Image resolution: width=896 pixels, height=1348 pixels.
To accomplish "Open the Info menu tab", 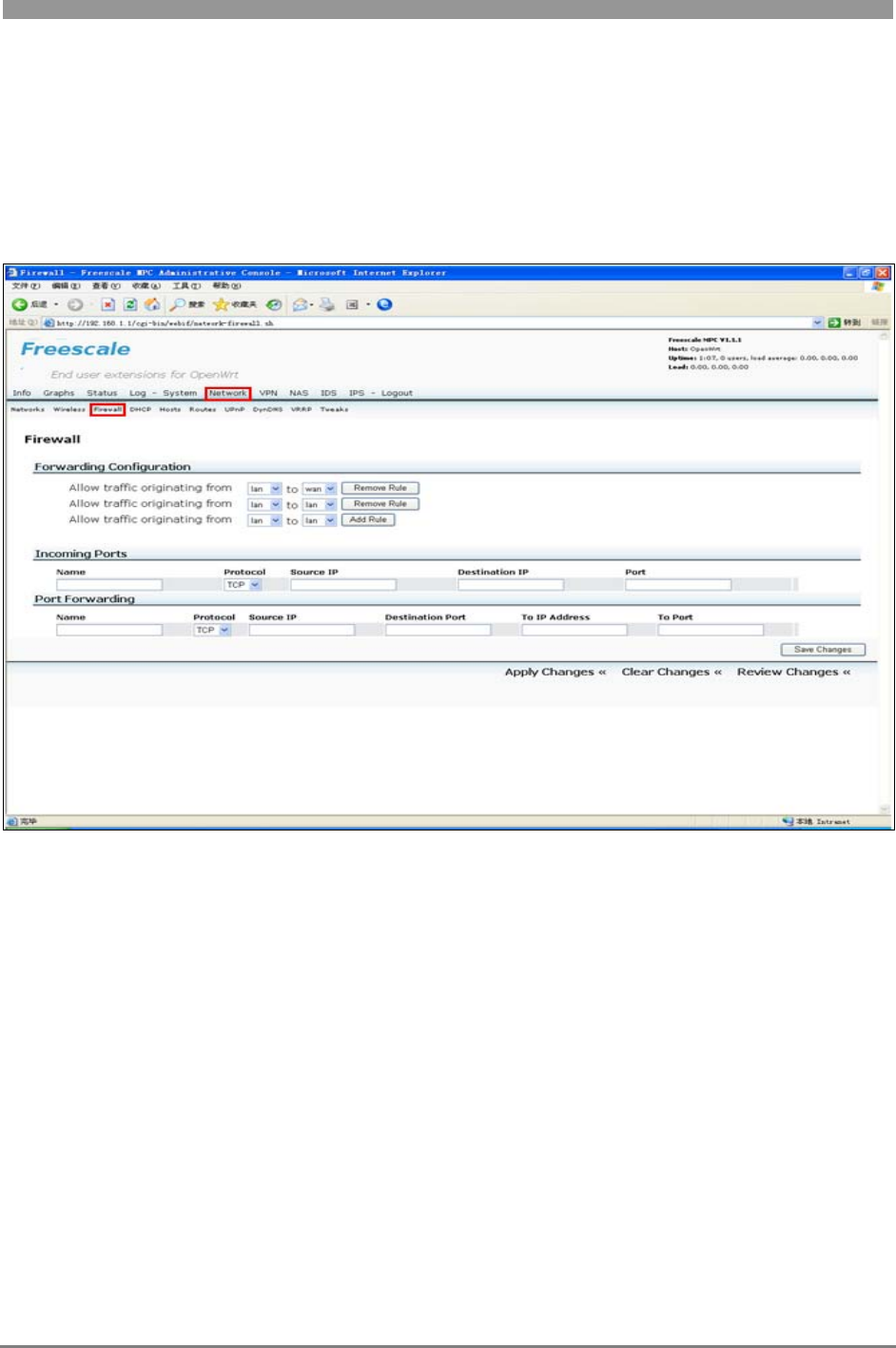I will pyautogui.click(x=22, y=393).
